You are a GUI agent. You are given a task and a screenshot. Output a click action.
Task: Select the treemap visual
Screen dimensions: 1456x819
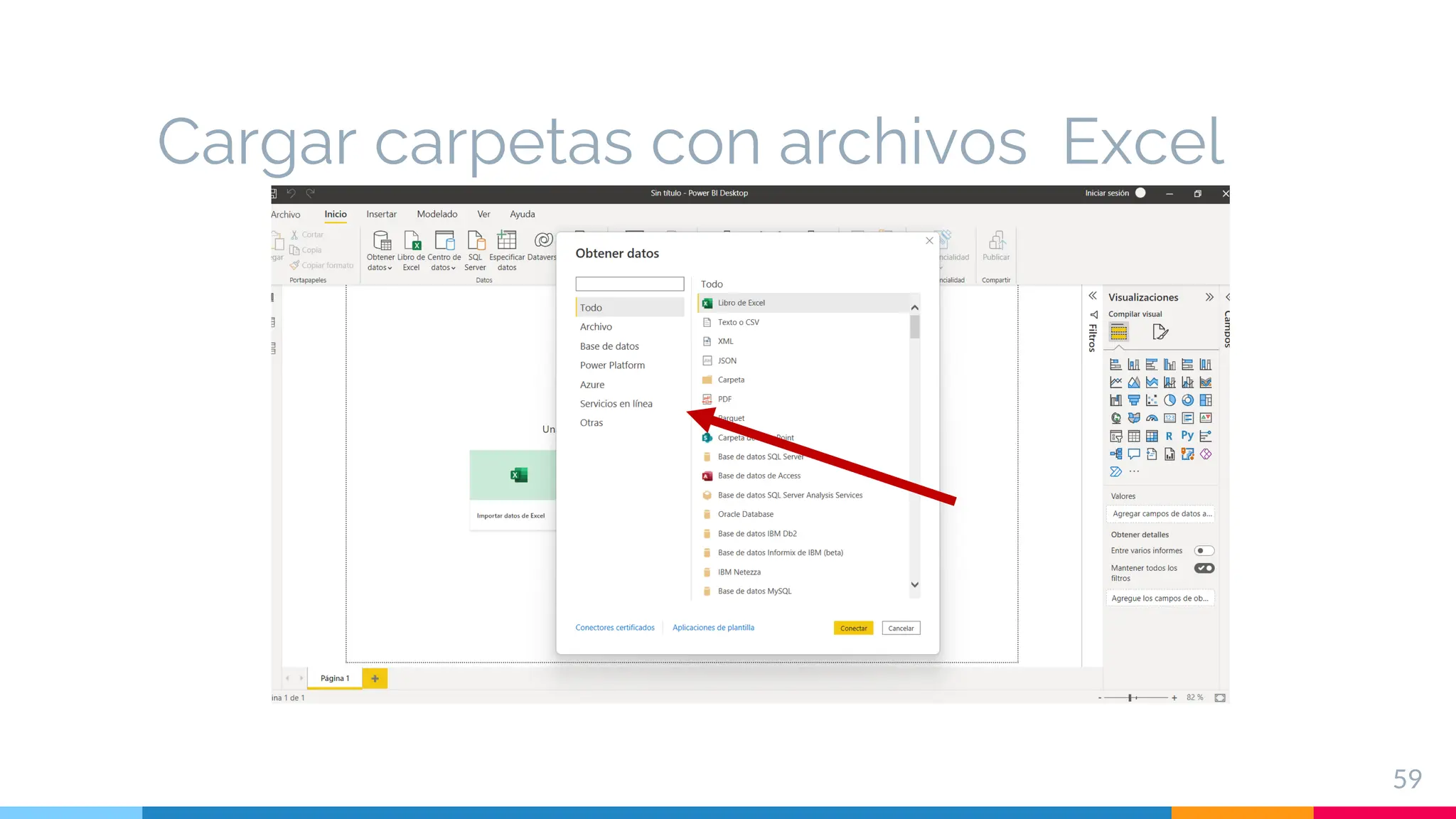(1206, 400)
